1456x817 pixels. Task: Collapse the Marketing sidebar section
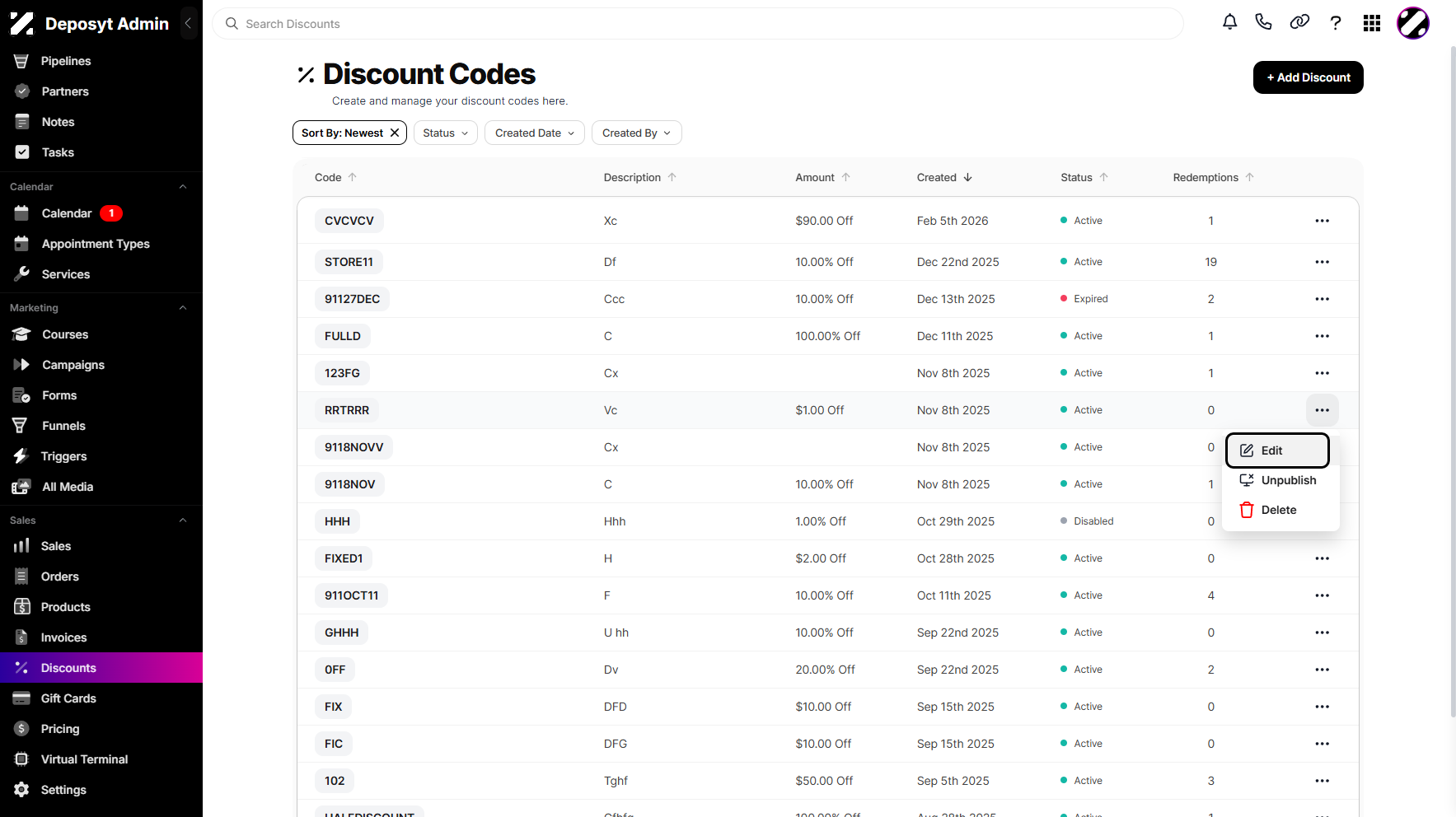click(183, 308)
